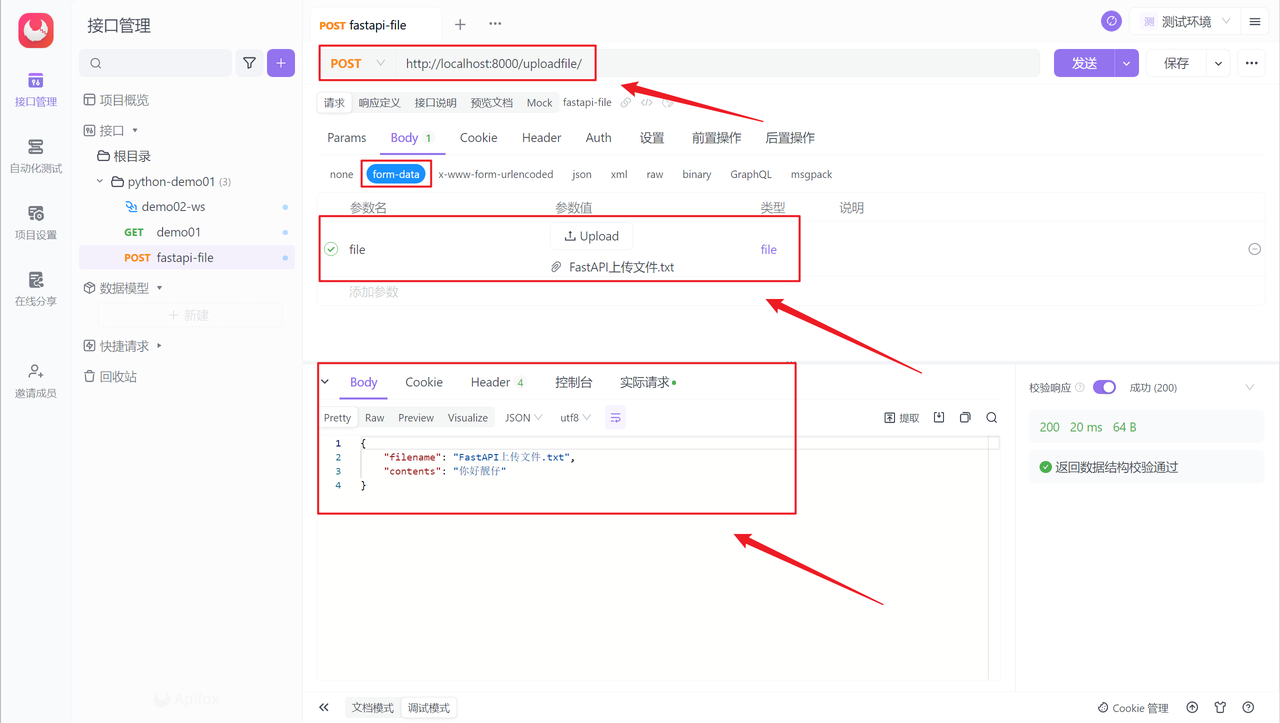Click the search icon in response panel
The image size is (1280, 723).
tap(992, 418)
